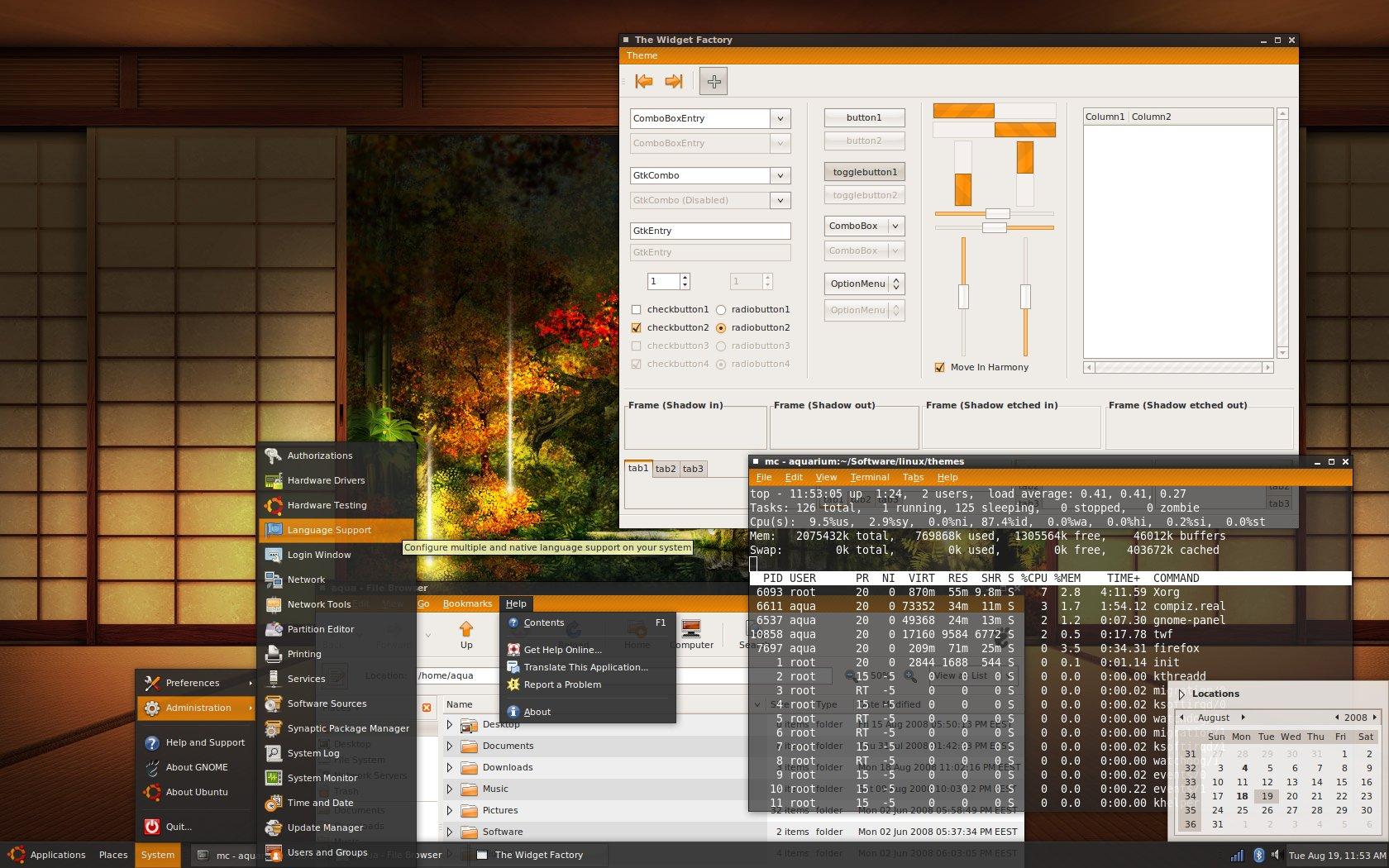Toggle togglebutton1 in Widget Factory
Image resolution: width=1389 pixels, height=868 pixels.
pos(864,172)
